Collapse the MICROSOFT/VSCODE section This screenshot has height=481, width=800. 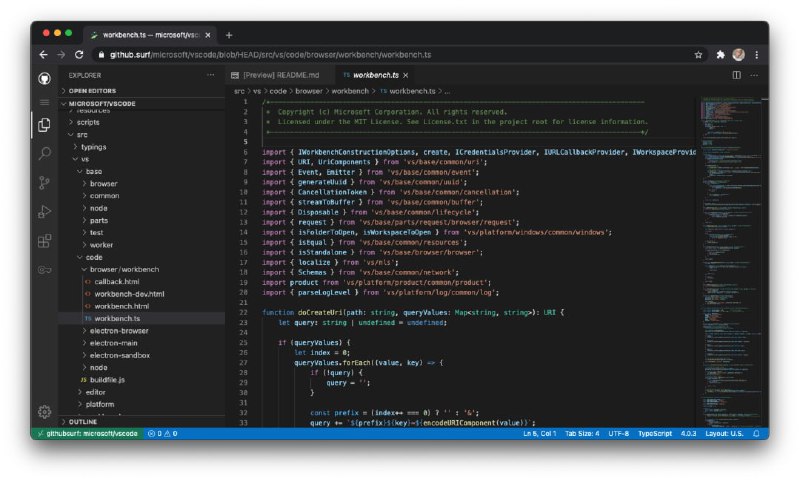click(142, 103)
